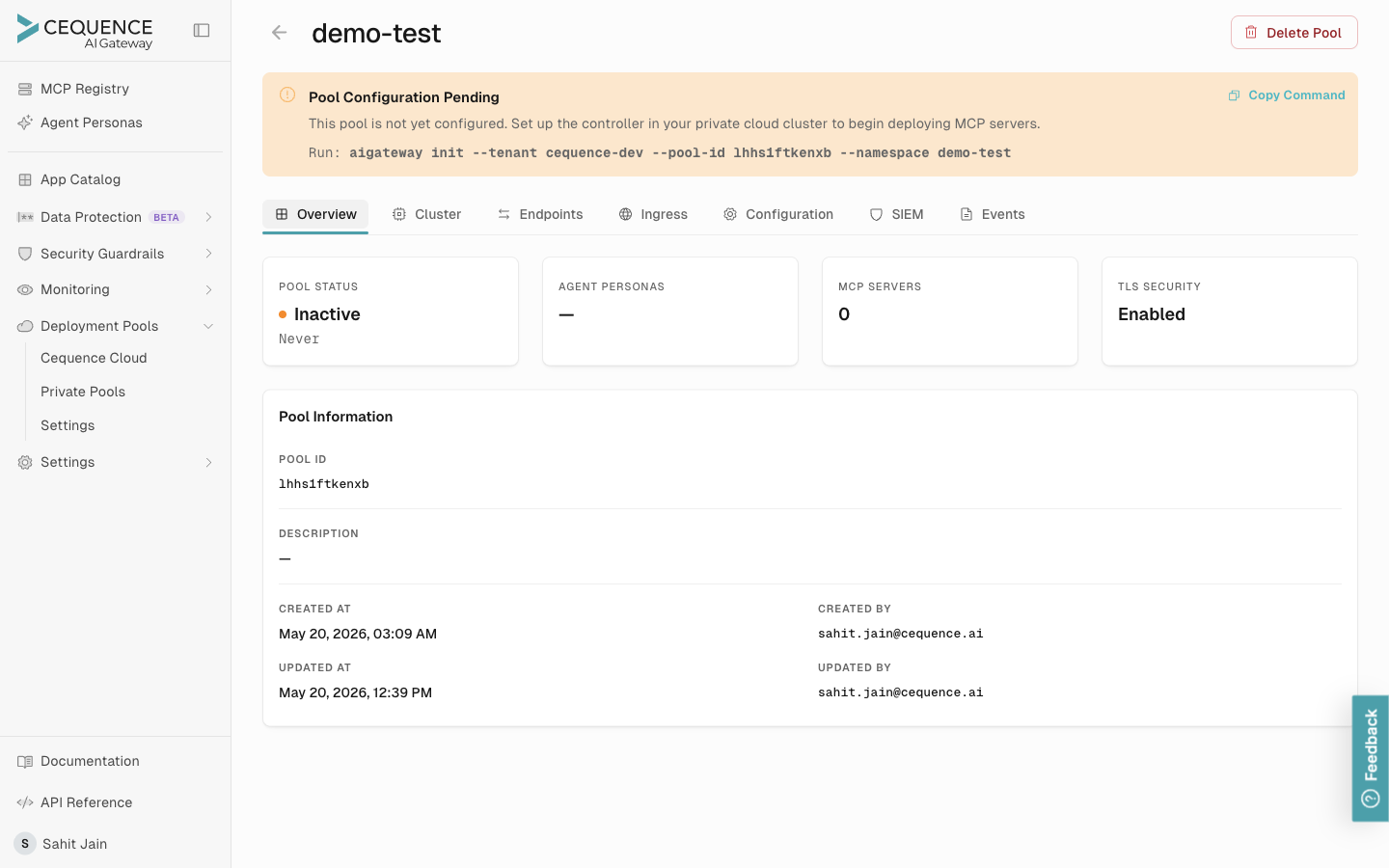The image size is (1389, 868).
Task: Click the Feedback tab smiley icon
Action: click(x=1371, y=799)
